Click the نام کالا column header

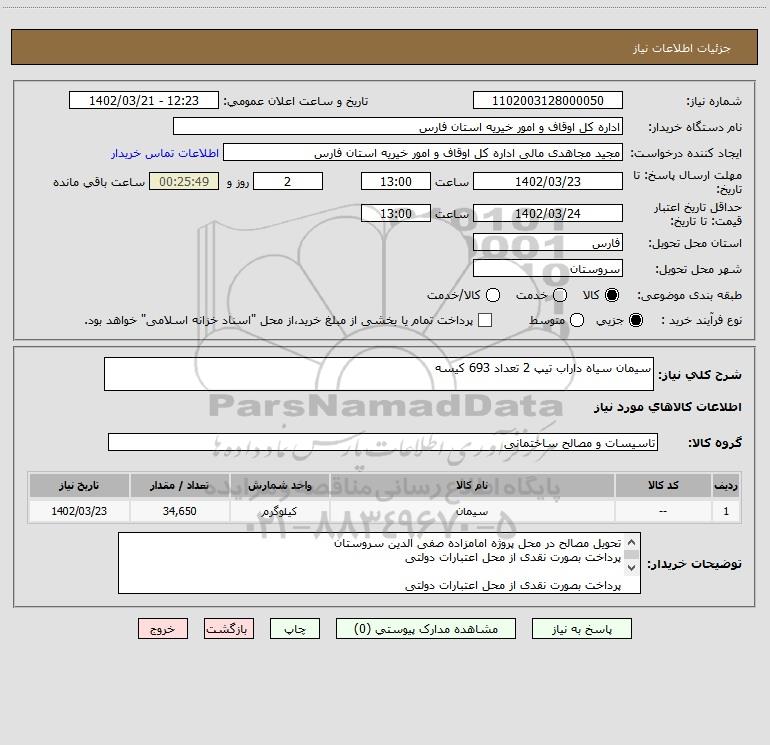coord(472,485)
